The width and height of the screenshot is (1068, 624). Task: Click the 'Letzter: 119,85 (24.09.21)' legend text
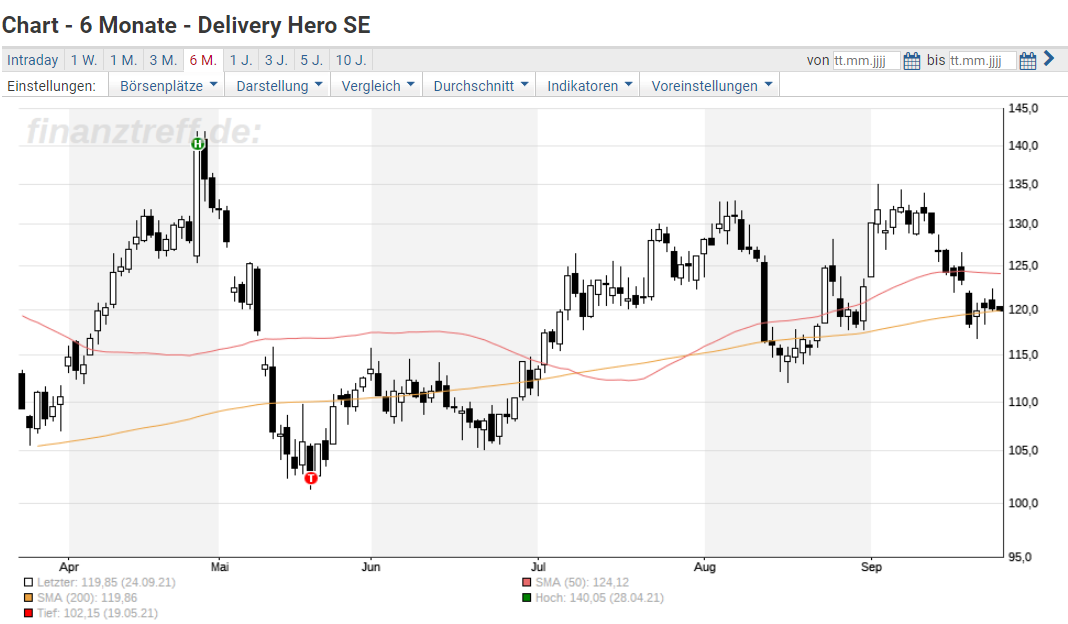coord(106,582)
